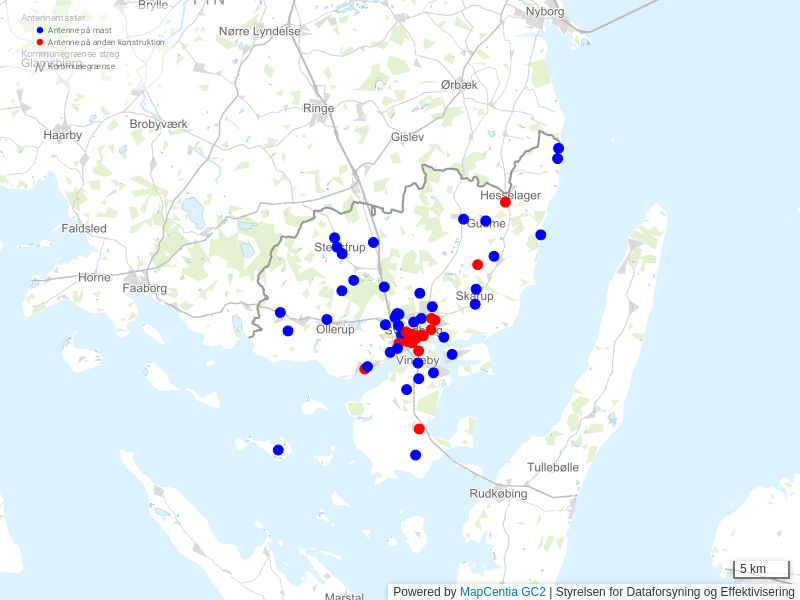Click the northernmost blue marker on the east coast
This screenshot has width=800, height=600.
pyautogui.click(x=558, y=148)
